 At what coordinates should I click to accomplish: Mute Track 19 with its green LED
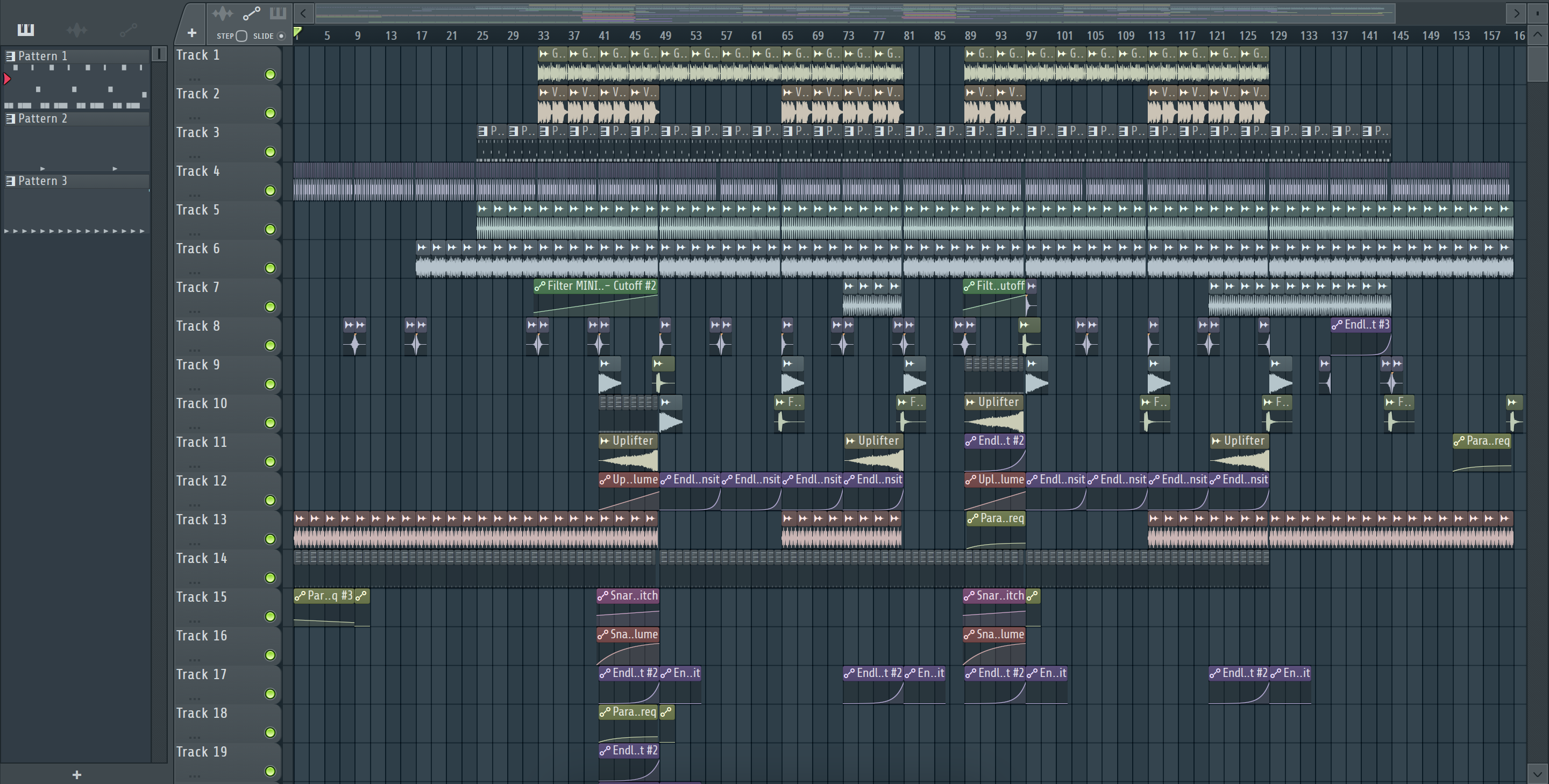(x=270, y=772)
